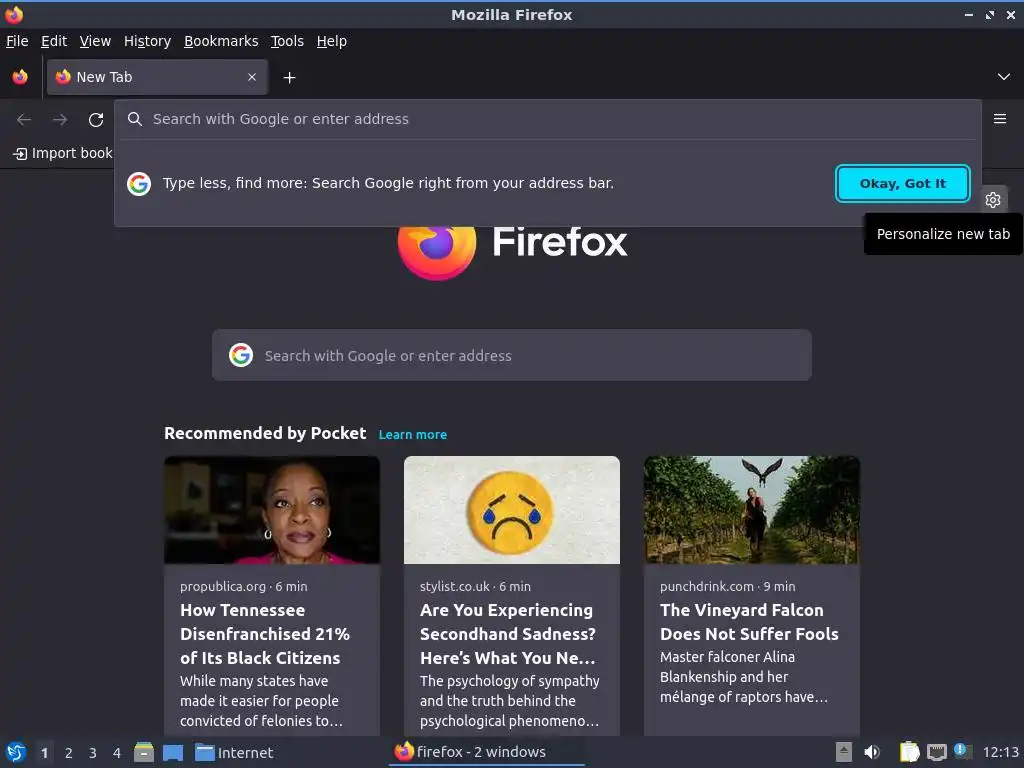Click 'propublica.org · 6 min' source text
Screen dimensions: 1024x768
click(244, 586)
